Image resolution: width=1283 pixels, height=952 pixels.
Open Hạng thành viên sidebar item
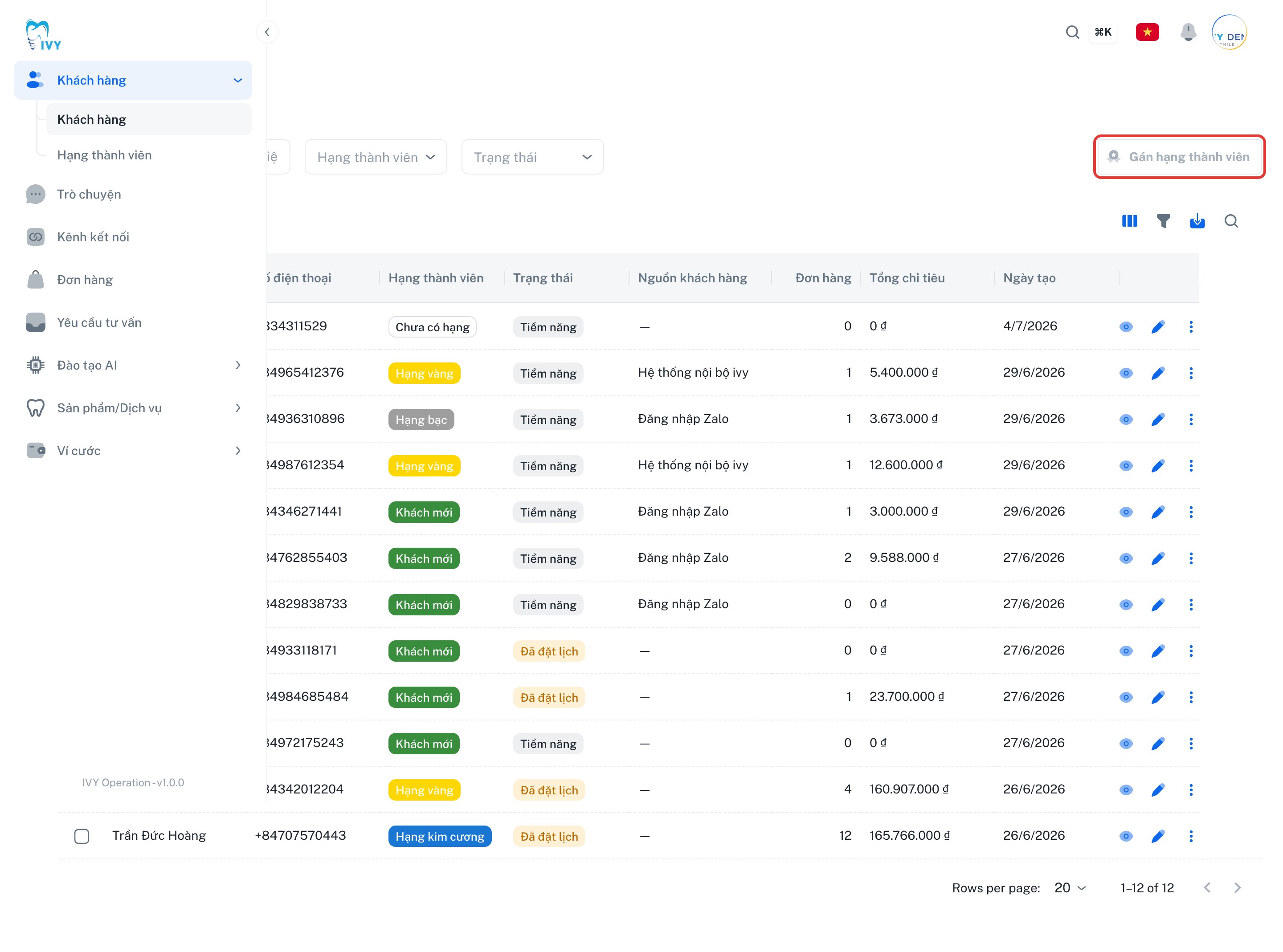tap(104, 155)
